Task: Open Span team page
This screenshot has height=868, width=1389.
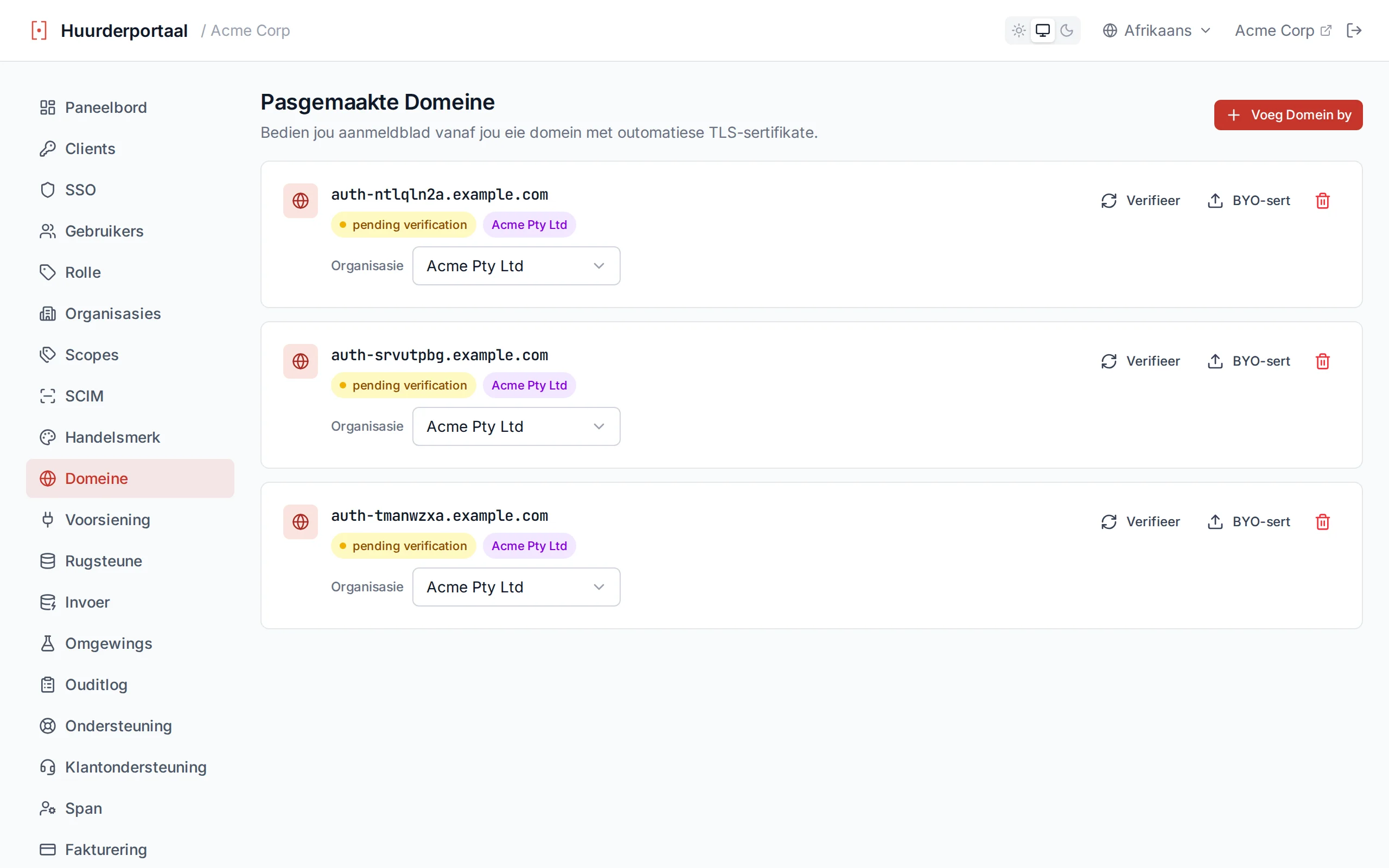Action: [130, 808]
